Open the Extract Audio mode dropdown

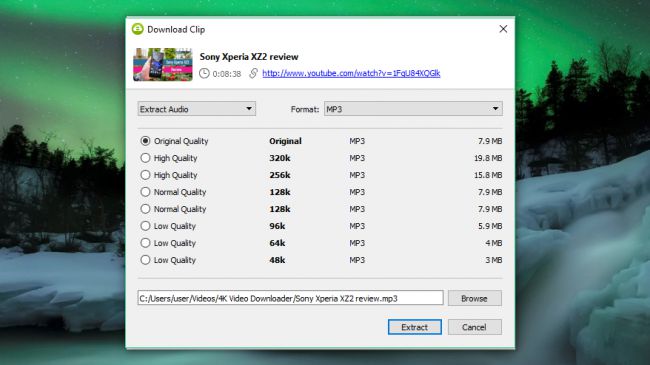click(196, 109)
